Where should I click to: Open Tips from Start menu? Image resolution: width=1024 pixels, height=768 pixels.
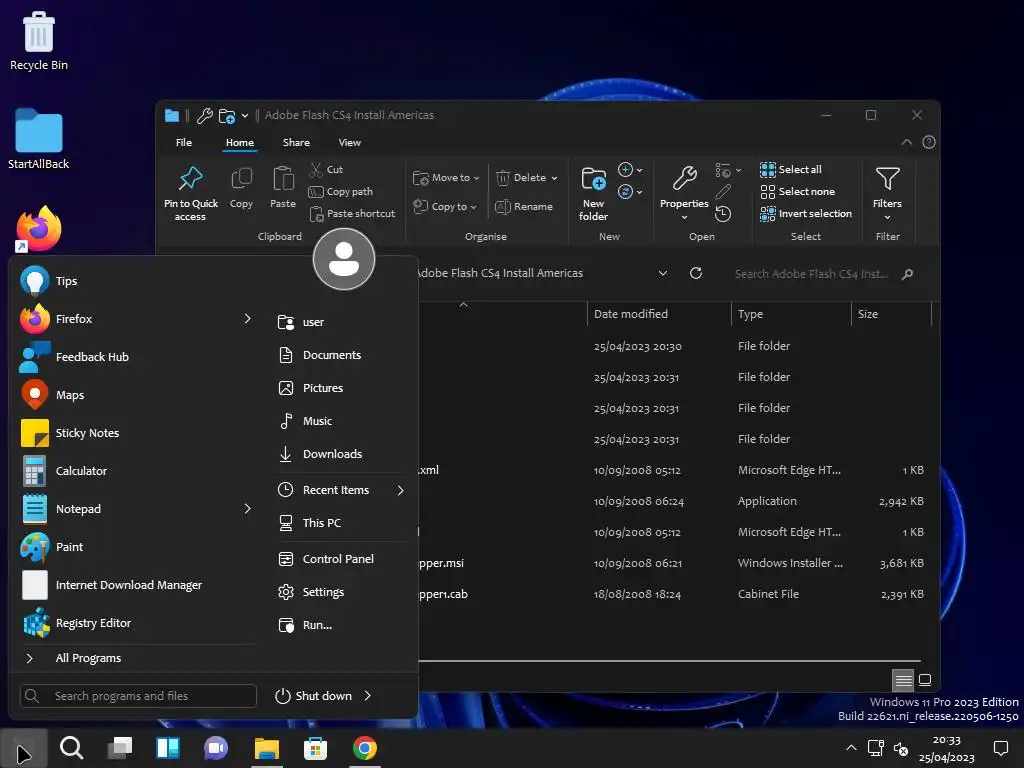[135, 281]
